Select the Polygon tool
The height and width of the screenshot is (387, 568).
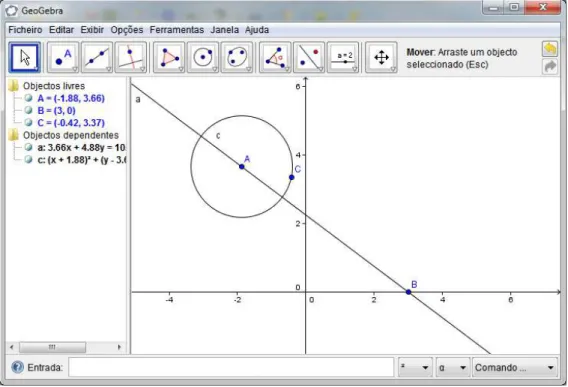click(x=169, y=58)
